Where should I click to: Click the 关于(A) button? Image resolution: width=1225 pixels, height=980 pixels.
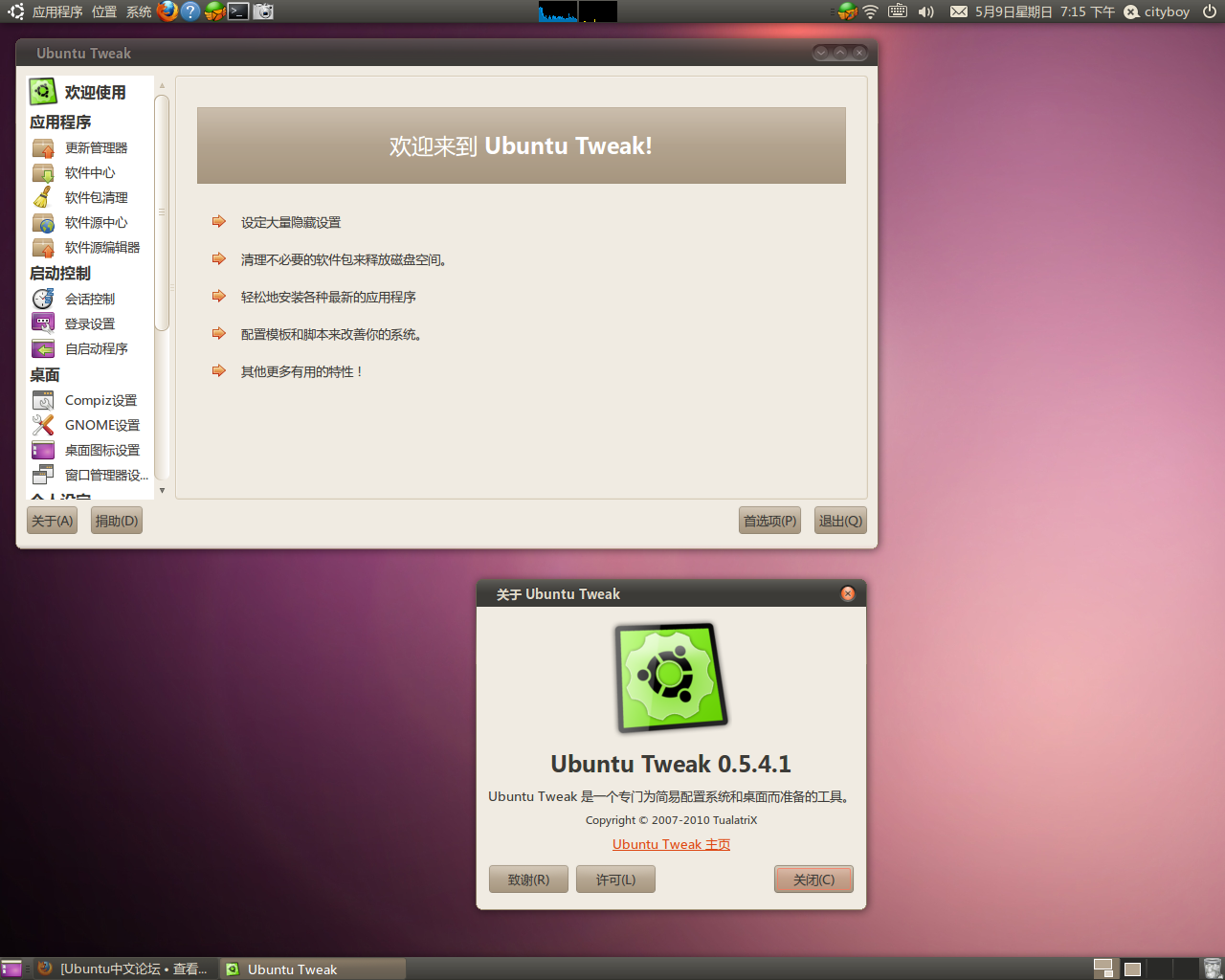point(52,521)
